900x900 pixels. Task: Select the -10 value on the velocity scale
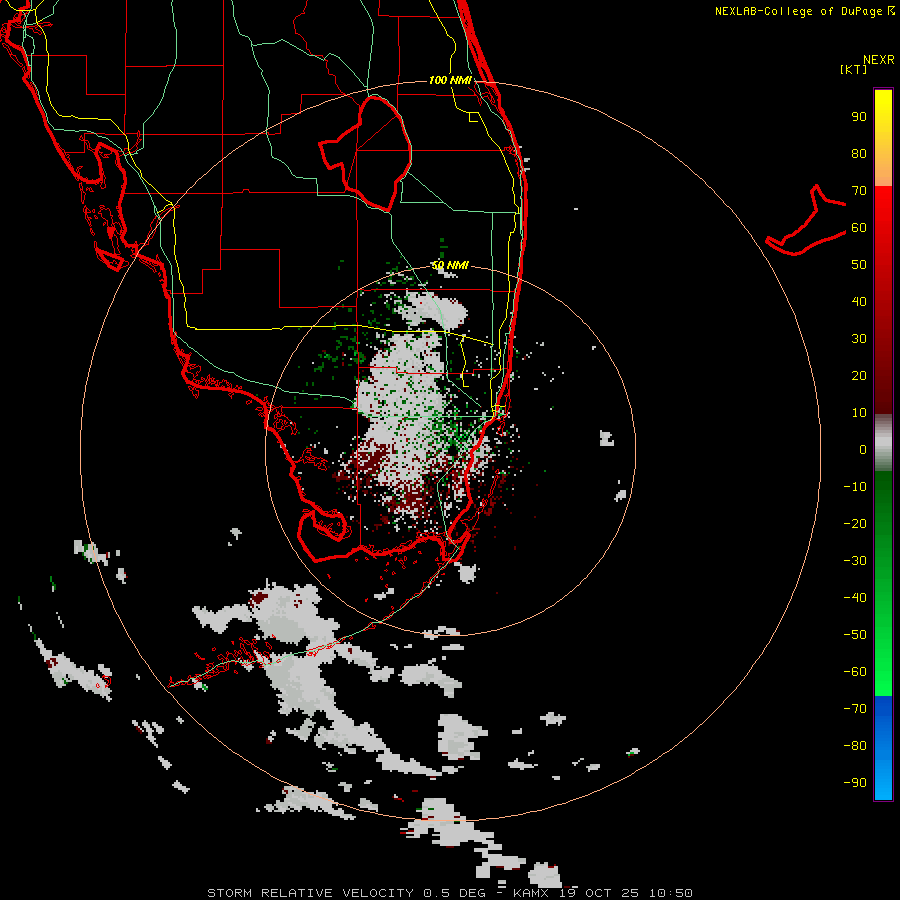point(855,487)
